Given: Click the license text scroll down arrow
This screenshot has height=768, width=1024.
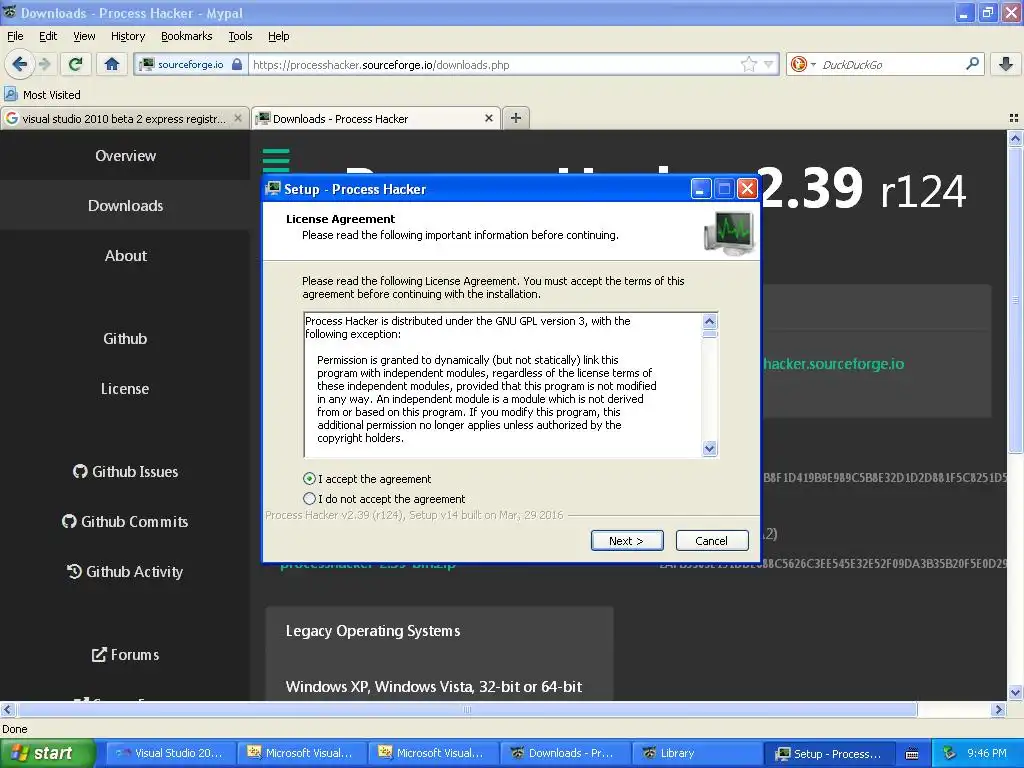Looking at the screenshot, I should pos(710,449).
